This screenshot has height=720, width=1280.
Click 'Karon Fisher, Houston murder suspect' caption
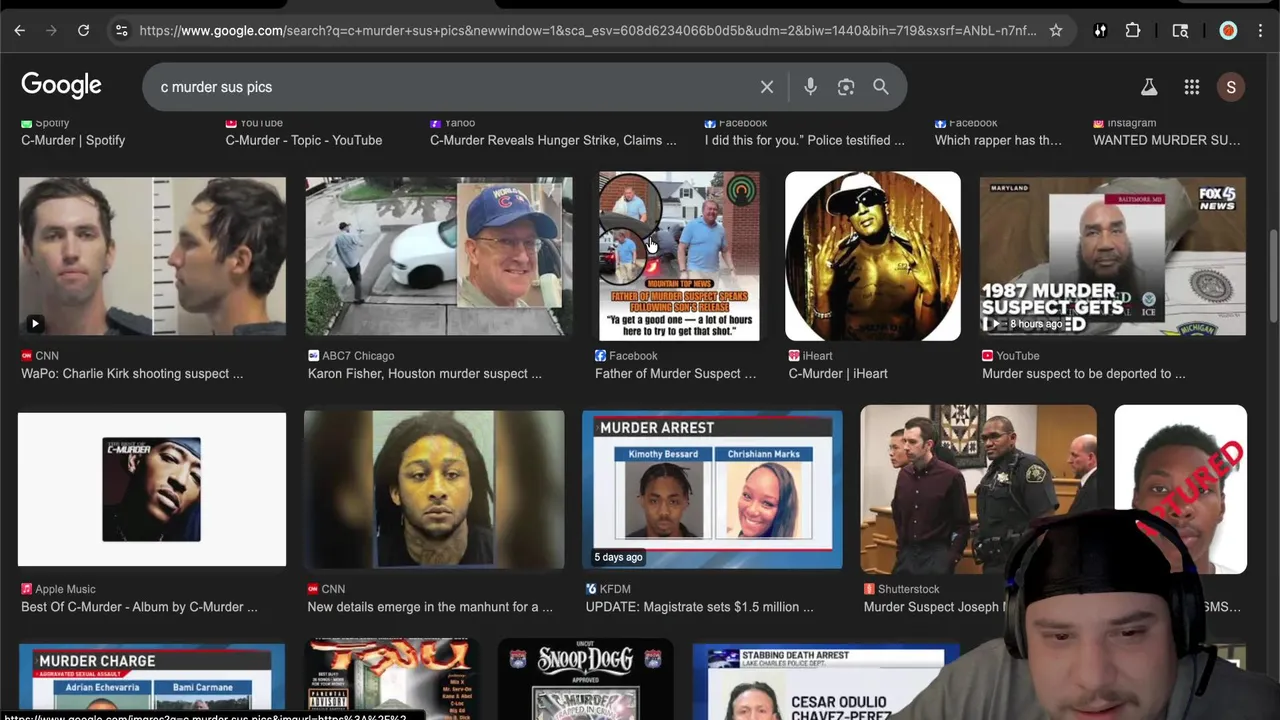[425, 373]
